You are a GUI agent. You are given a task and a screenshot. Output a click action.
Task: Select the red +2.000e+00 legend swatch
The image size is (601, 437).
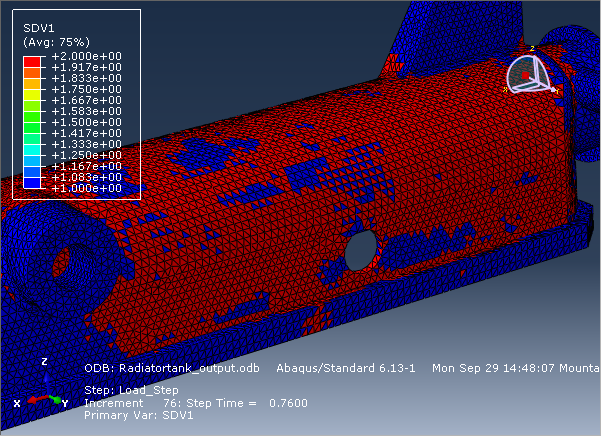(x=32, y=62)
